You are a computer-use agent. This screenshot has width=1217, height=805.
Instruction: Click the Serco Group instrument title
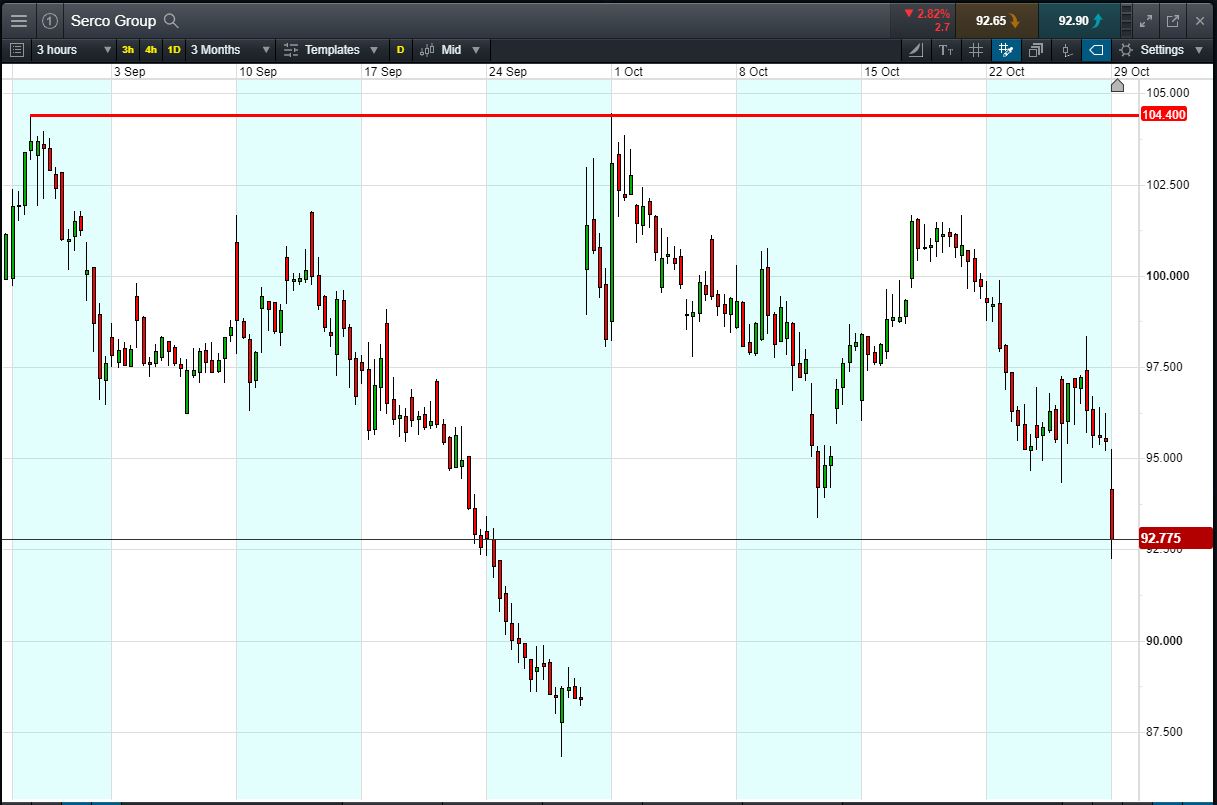point(113,20)
